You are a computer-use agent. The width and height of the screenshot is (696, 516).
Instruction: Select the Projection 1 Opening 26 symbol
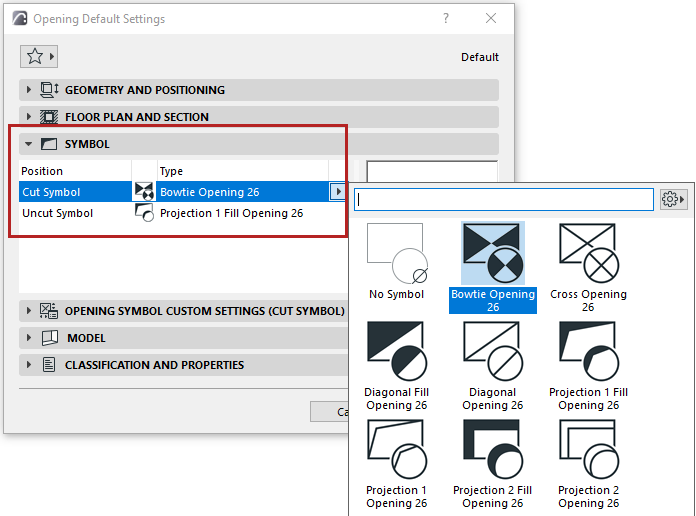[397, 449]
